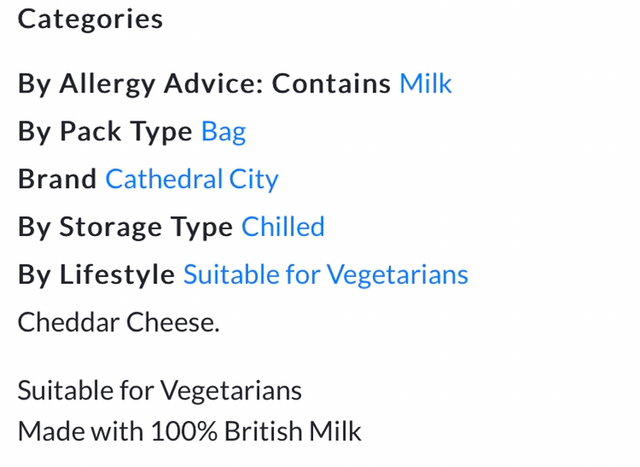This screenshot has height=467, width=640.
Task: Click the By Lifestyle label
Action: 96,274
